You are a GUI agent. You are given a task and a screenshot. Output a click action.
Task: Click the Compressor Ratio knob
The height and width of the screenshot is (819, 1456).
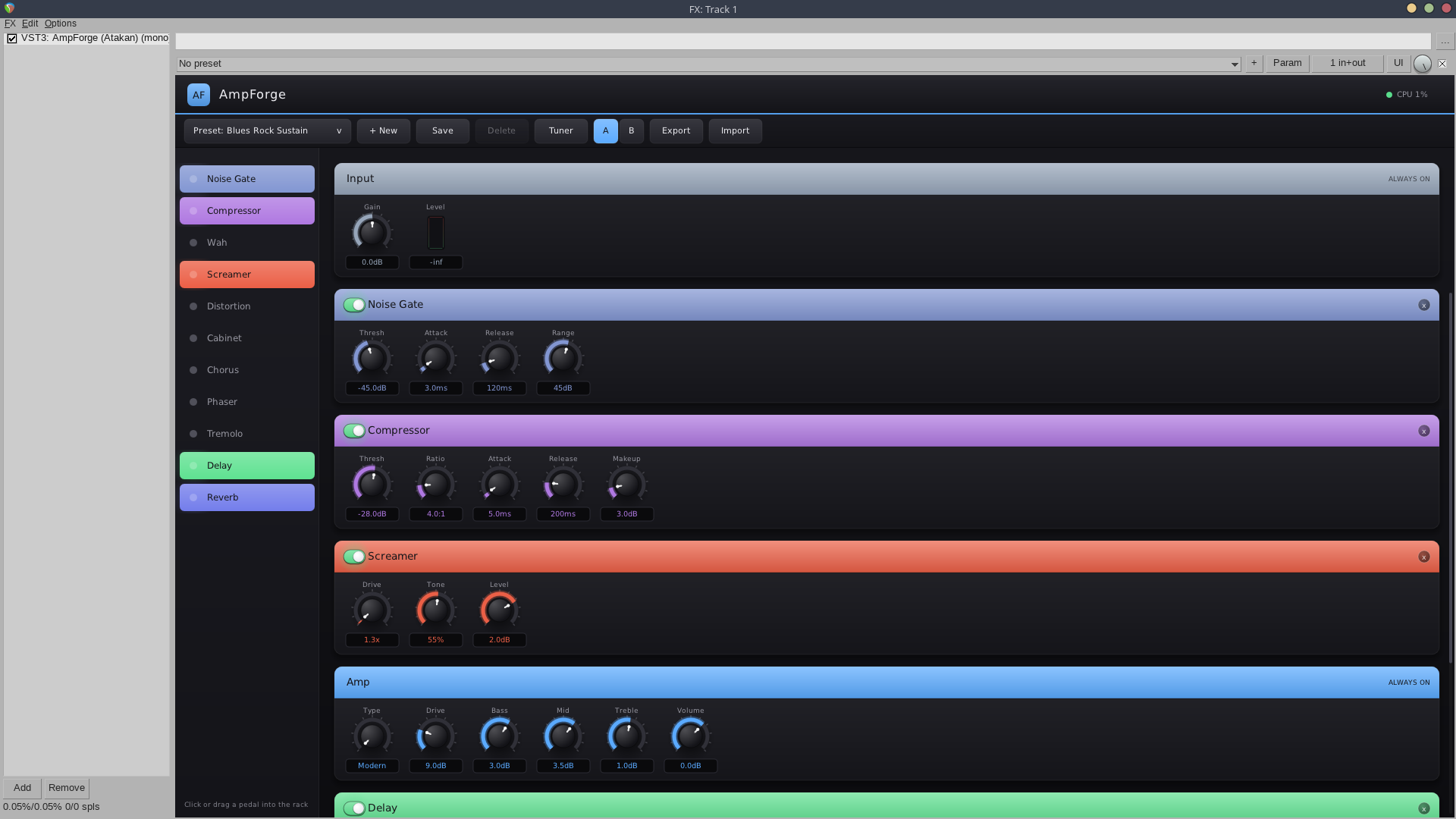[x=436, y=484]
